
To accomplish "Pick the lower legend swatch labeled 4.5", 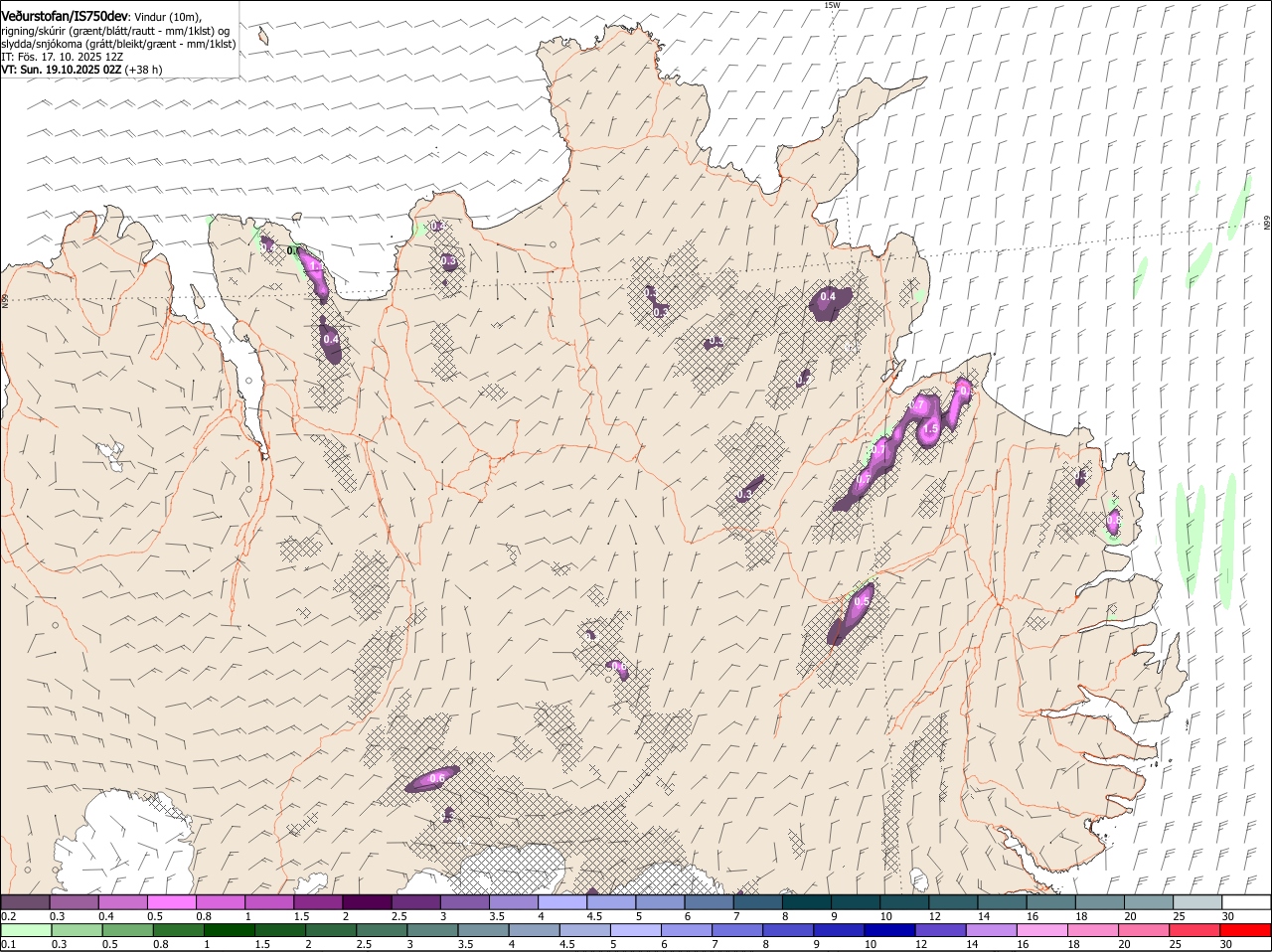I will pos(584,930).
